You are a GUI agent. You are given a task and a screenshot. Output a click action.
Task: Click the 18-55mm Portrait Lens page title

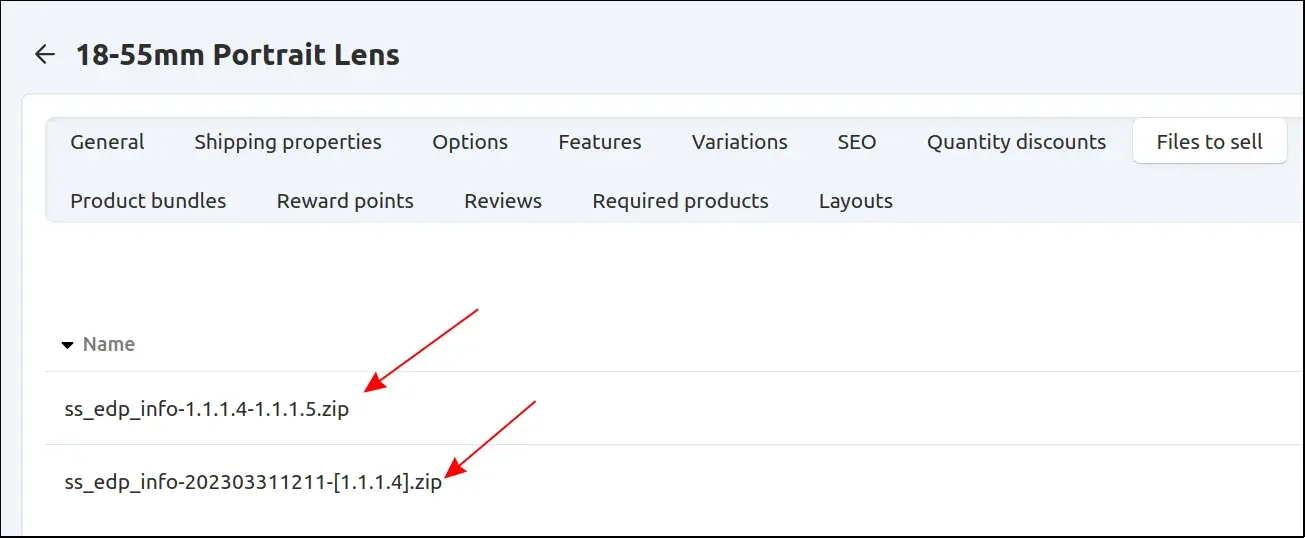pos(238,54)
